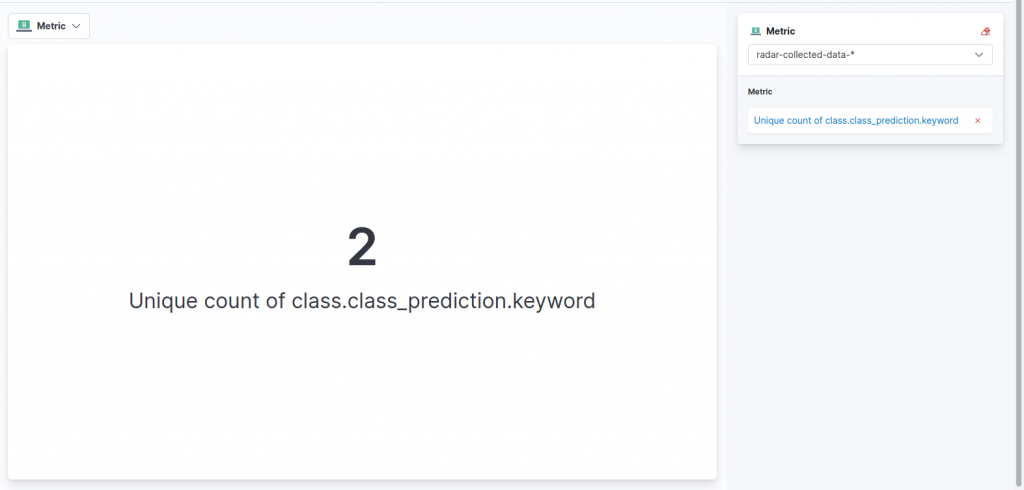Click the Metric visualization icon in layer panel
1024x490 pixels.
coord(755,31)
